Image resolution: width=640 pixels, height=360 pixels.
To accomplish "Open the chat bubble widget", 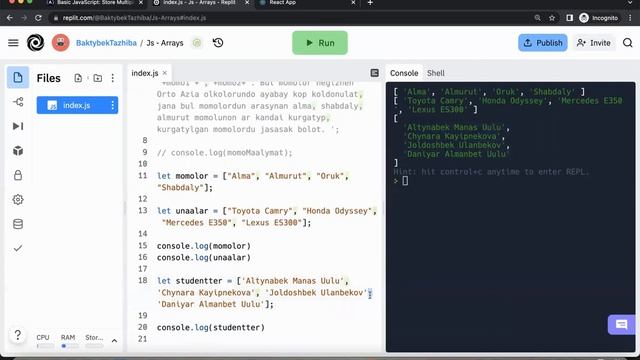I will click(621, 324).
